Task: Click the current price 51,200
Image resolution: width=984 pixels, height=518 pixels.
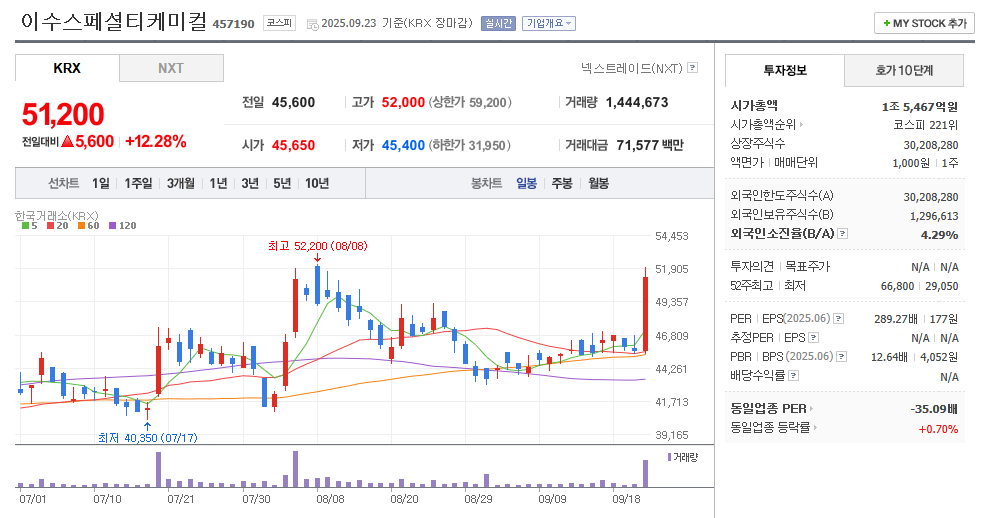Action: [63, 115]
